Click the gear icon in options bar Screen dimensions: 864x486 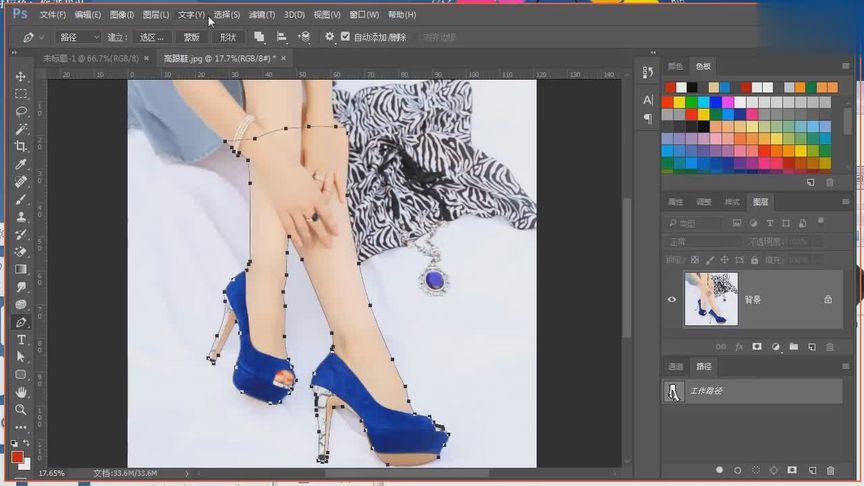pyautogui.click(x=330, y=37)
